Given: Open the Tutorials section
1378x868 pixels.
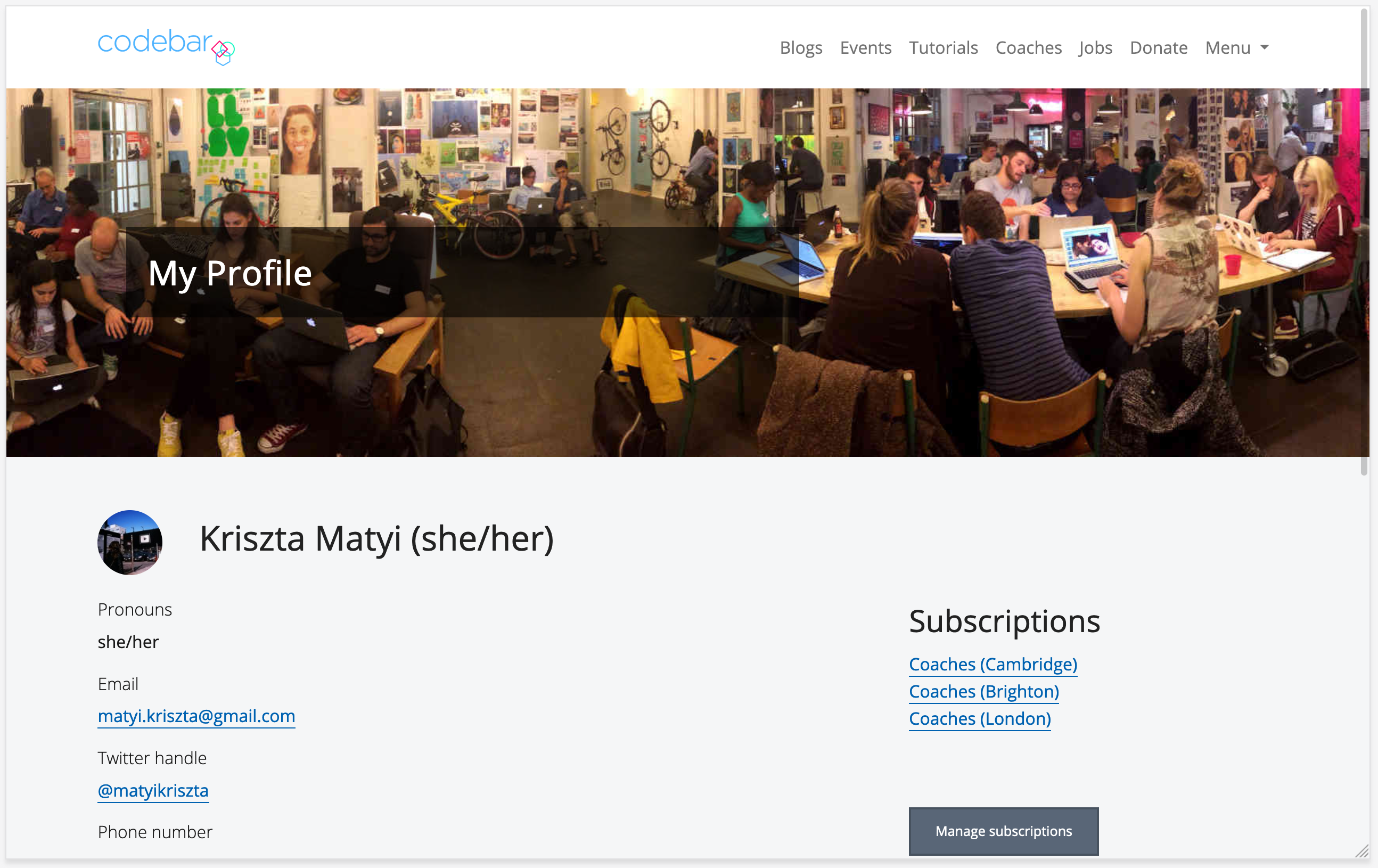Looking at the screenshot, I should 943,47.
